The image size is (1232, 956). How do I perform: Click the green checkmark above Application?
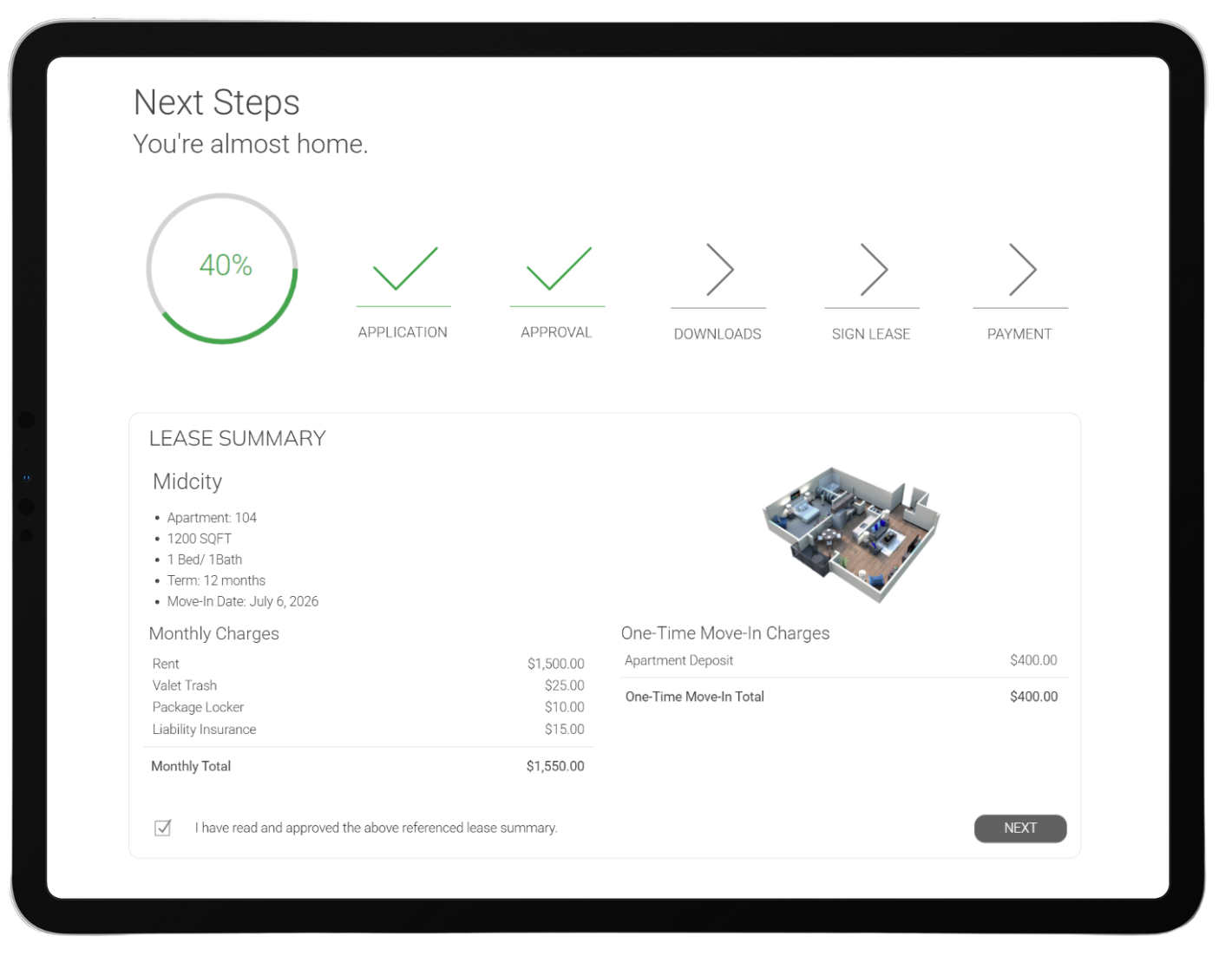click(404, 269)
